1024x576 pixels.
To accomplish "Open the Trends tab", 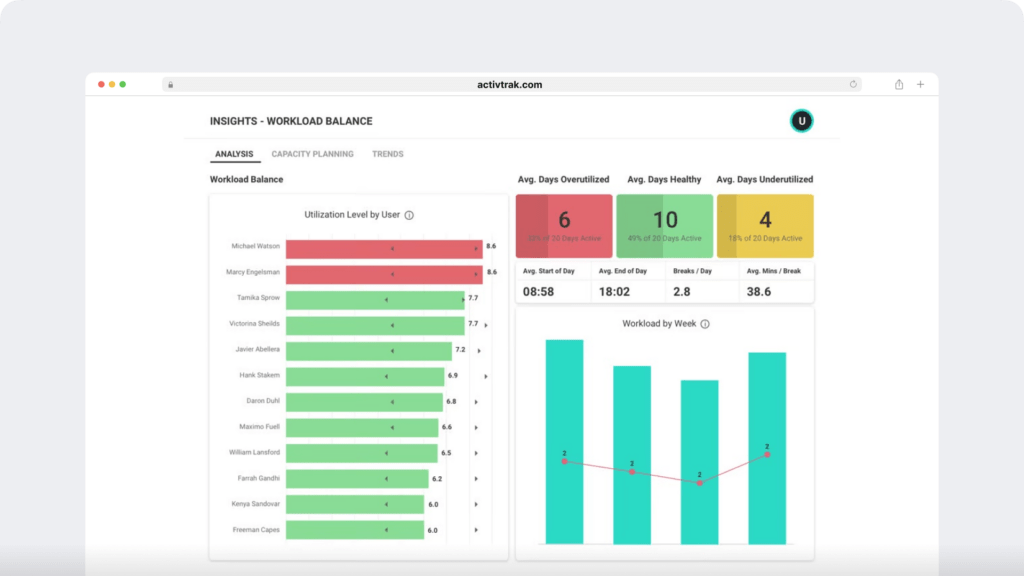I will click(x=387, y=154).
